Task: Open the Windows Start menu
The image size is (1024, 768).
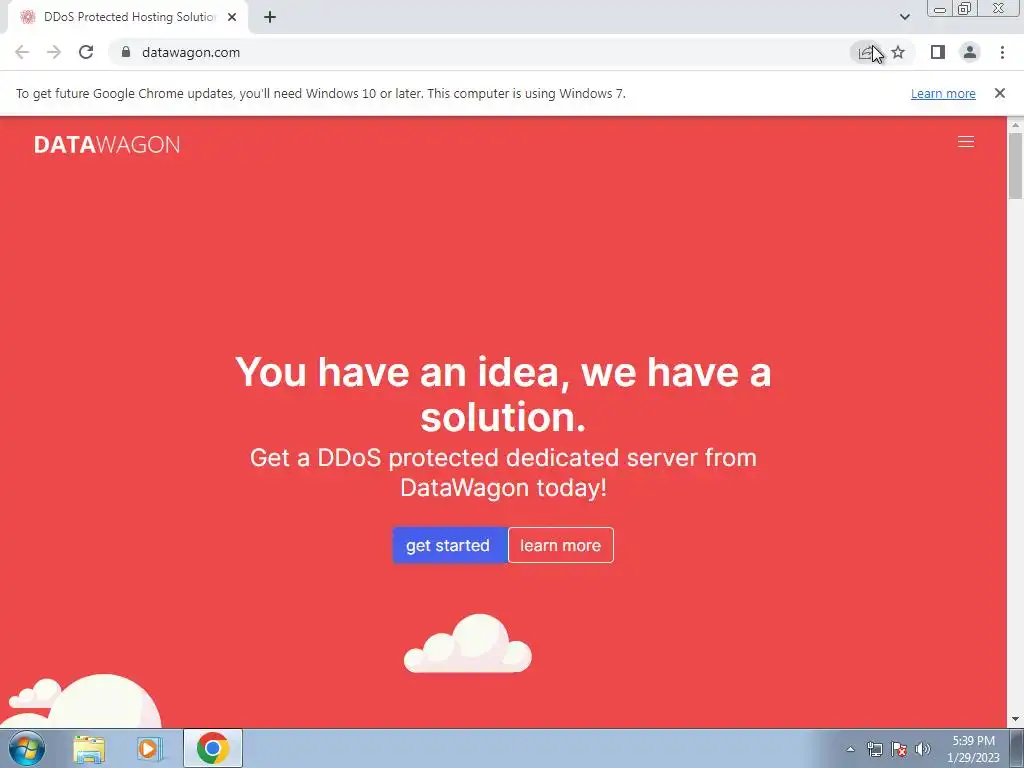Action: [27, 748]
